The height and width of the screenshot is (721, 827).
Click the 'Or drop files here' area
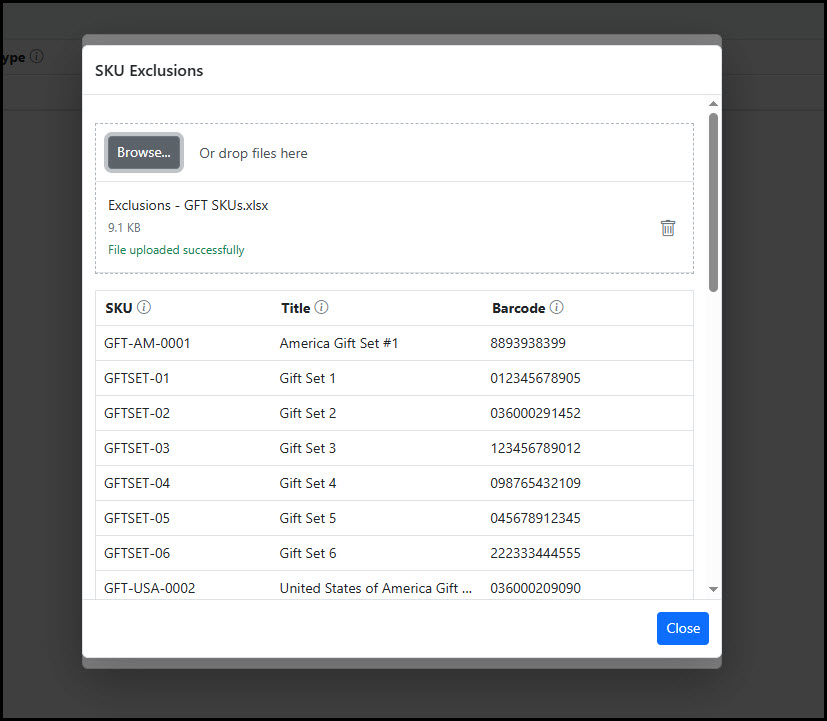pyautogui.click(x=253, y=153)
